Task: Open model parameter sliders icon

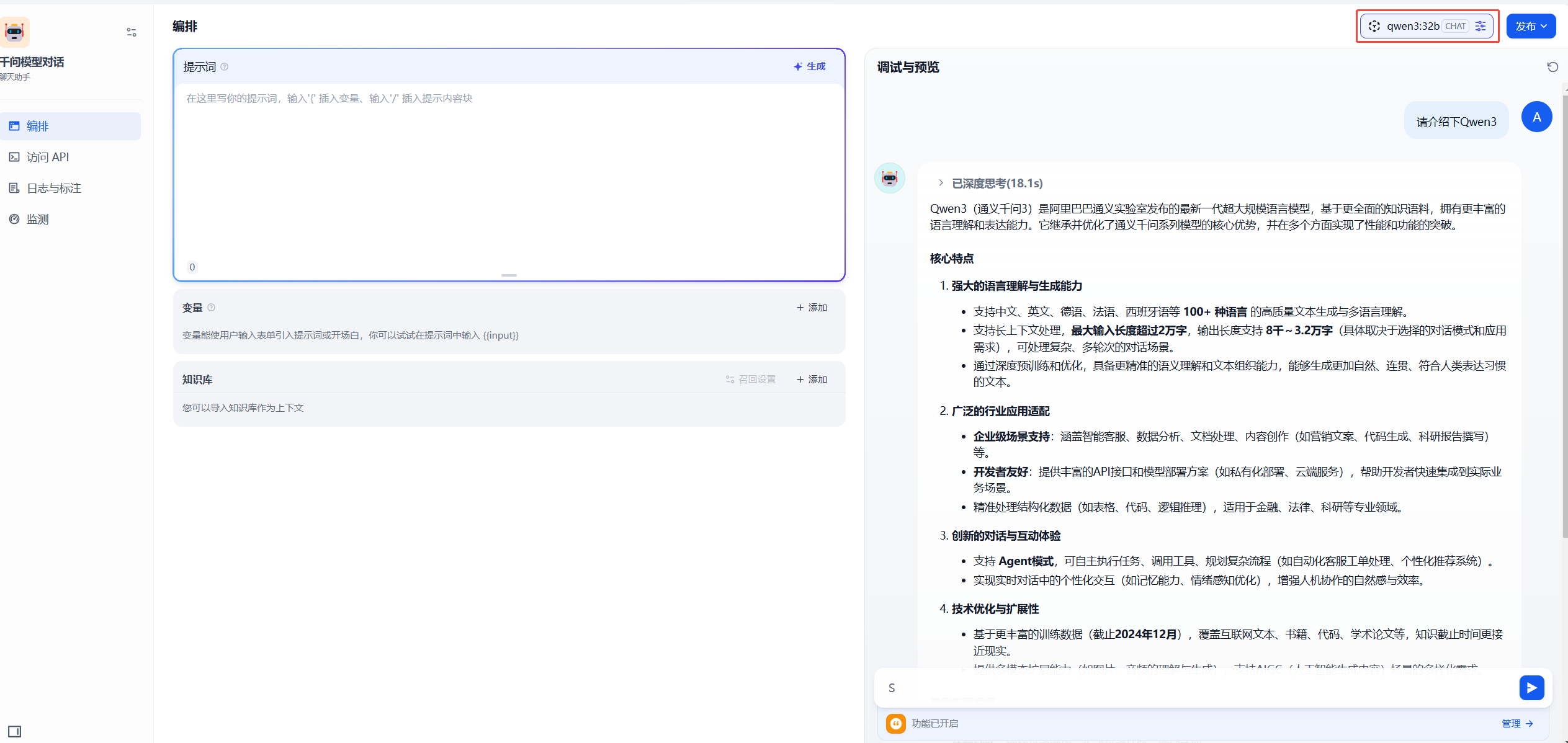Action: pyautogui.click(x=1481, y=26)
